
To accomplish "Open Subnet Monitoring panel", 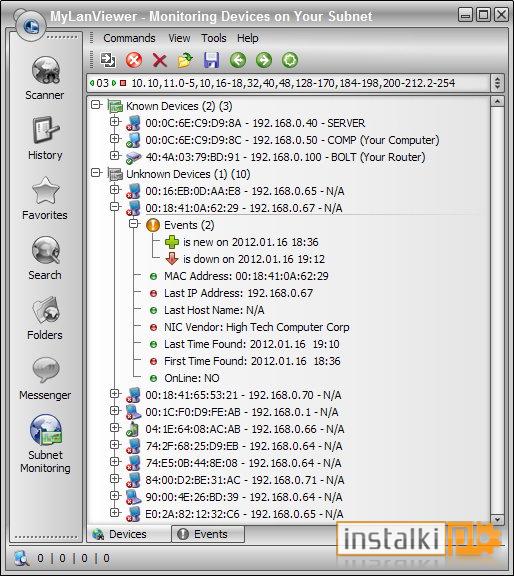I will point(46,444).
